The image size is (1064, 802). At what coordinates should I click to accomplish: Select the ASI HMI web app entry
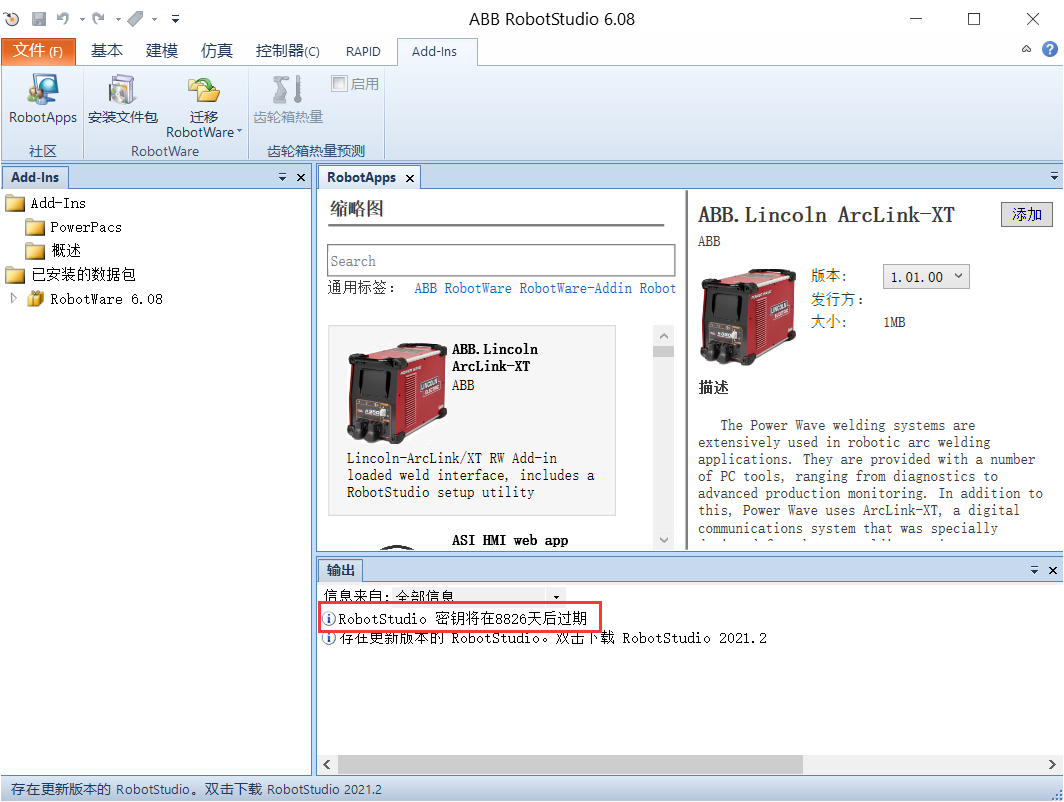pyautogui.click(x=510, y=541)
